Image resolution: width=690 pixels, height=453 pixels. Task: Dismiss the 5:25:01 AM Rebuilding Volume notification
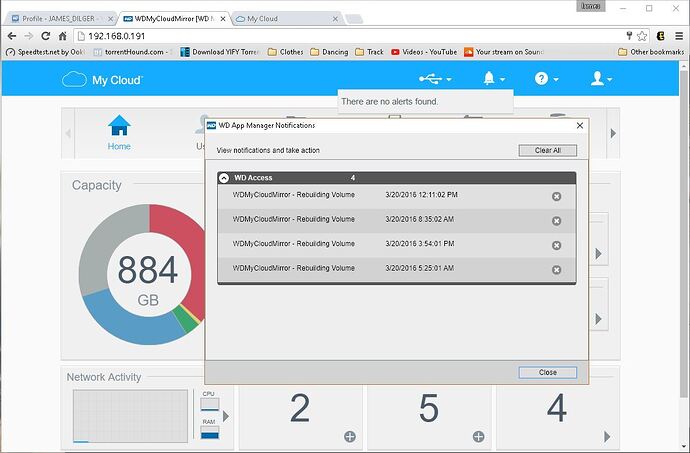556,270
